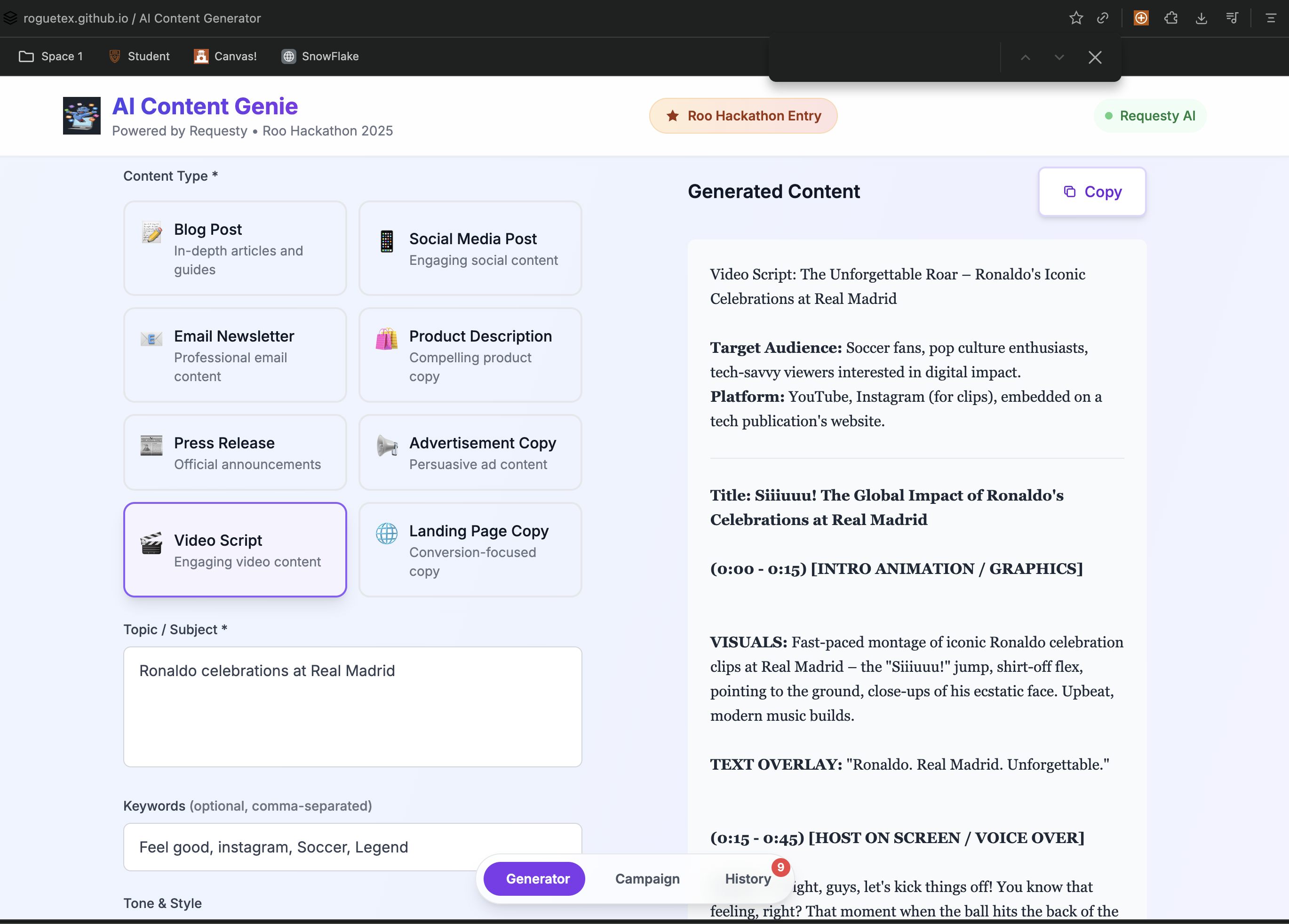Screen dimensions: 1289x924
Task: Click the Roo Hackathon Entry badge
Action: click(x=743, y=116)
